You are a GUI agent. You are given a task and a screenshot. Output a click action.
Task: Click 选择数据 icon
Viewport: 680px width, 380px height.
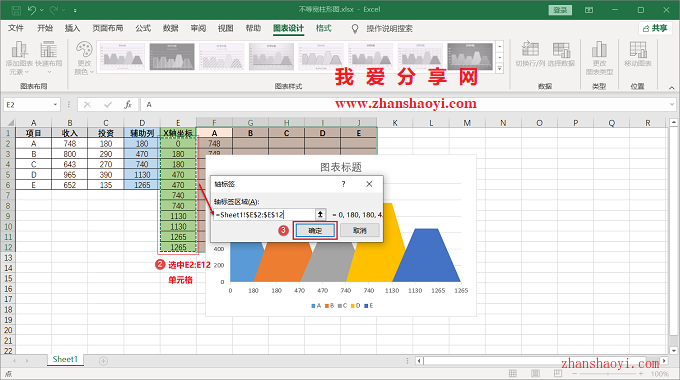561,55
